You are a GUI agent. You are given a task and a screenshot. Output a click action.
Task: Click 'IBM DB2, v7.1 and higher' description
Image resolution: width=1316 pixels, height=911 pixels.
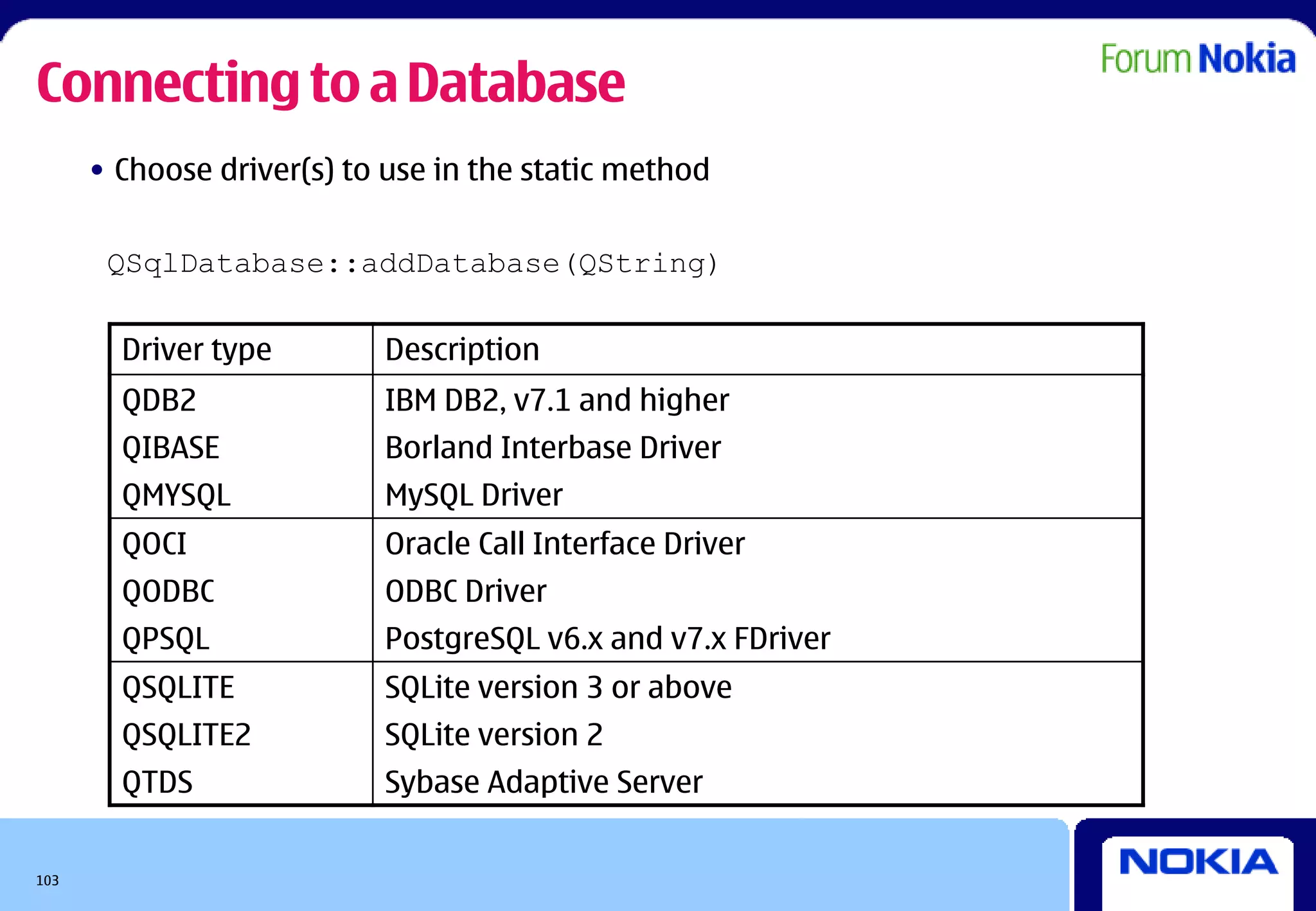click(x=557, y=400)
